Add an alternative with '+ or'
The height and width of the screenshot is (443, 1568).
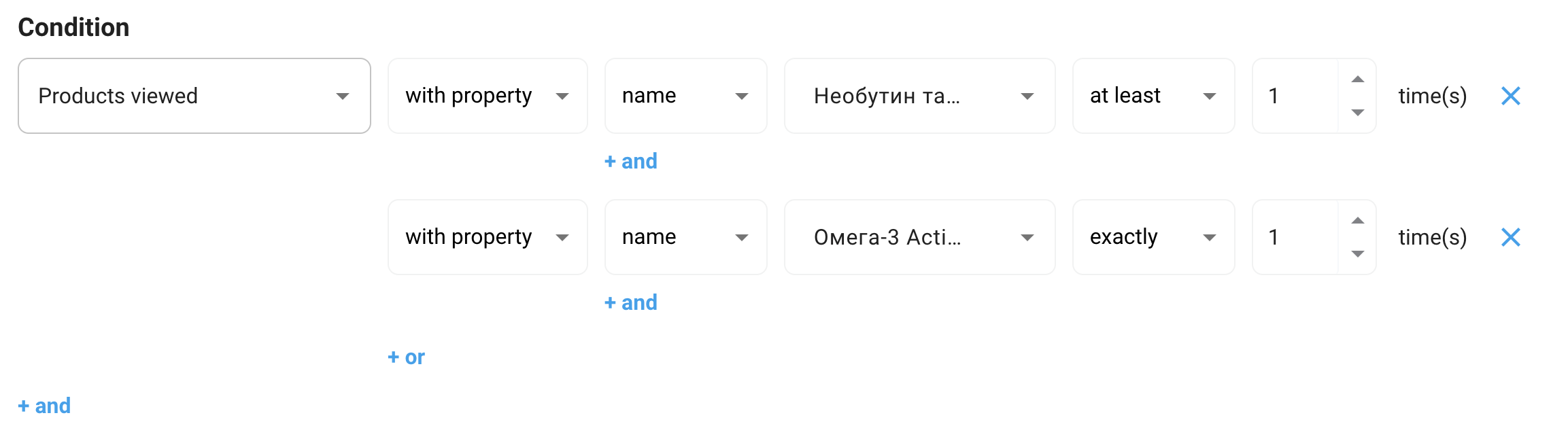[x=406, y=357]
